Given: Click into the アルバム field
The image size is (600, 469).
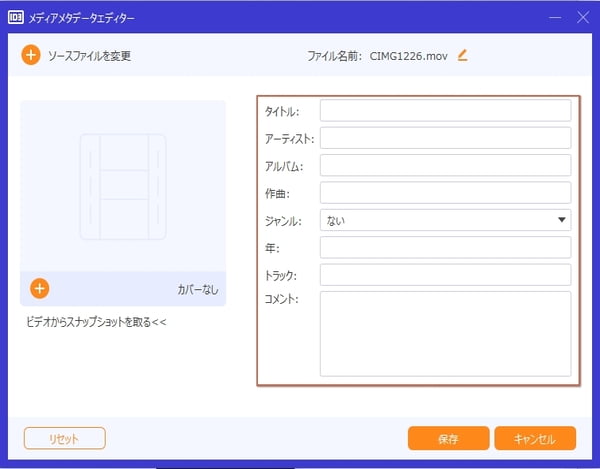Looking at the screenshot, I should tap(445, 165).
